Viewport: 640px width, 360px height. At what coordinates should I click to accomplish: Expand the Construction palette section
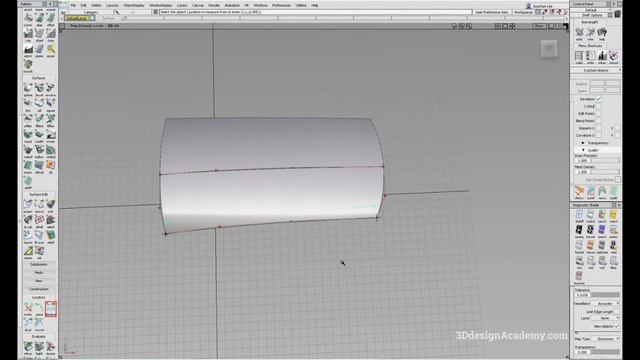pos(39,289)
